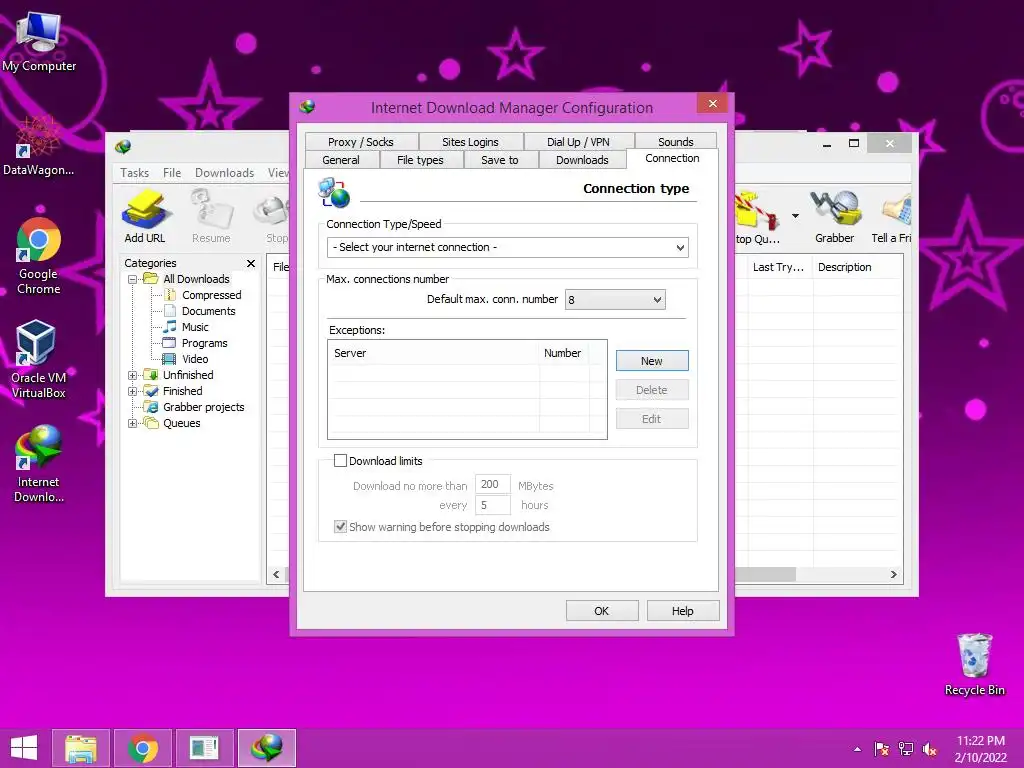Open the Grabber tool icon

tap(835, 217)
